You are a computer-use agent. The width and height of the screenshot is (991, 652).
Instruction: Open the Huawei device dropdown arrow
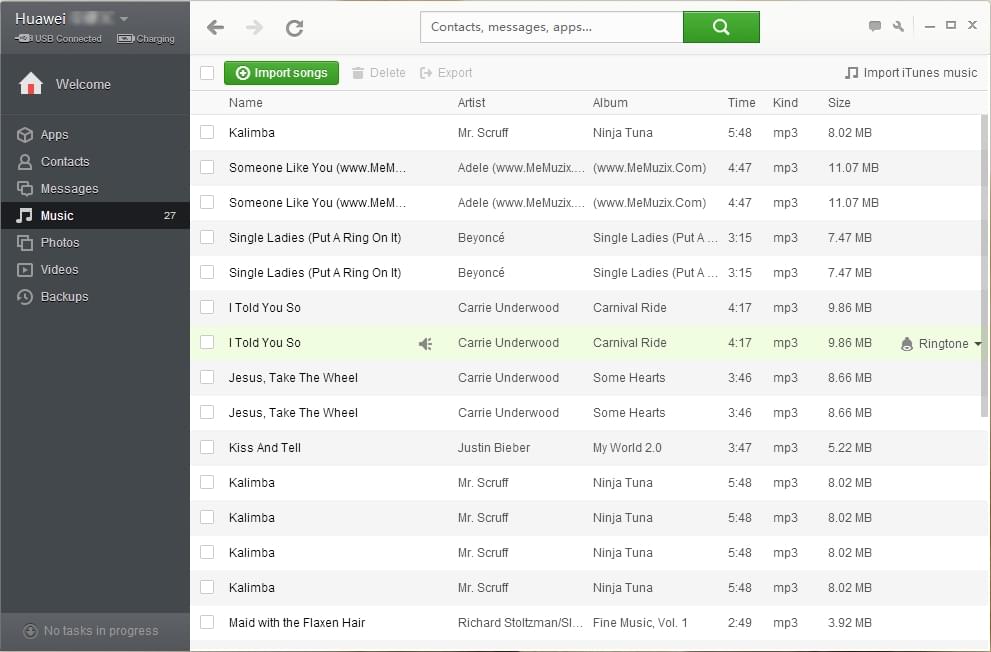tap(124, 19)
